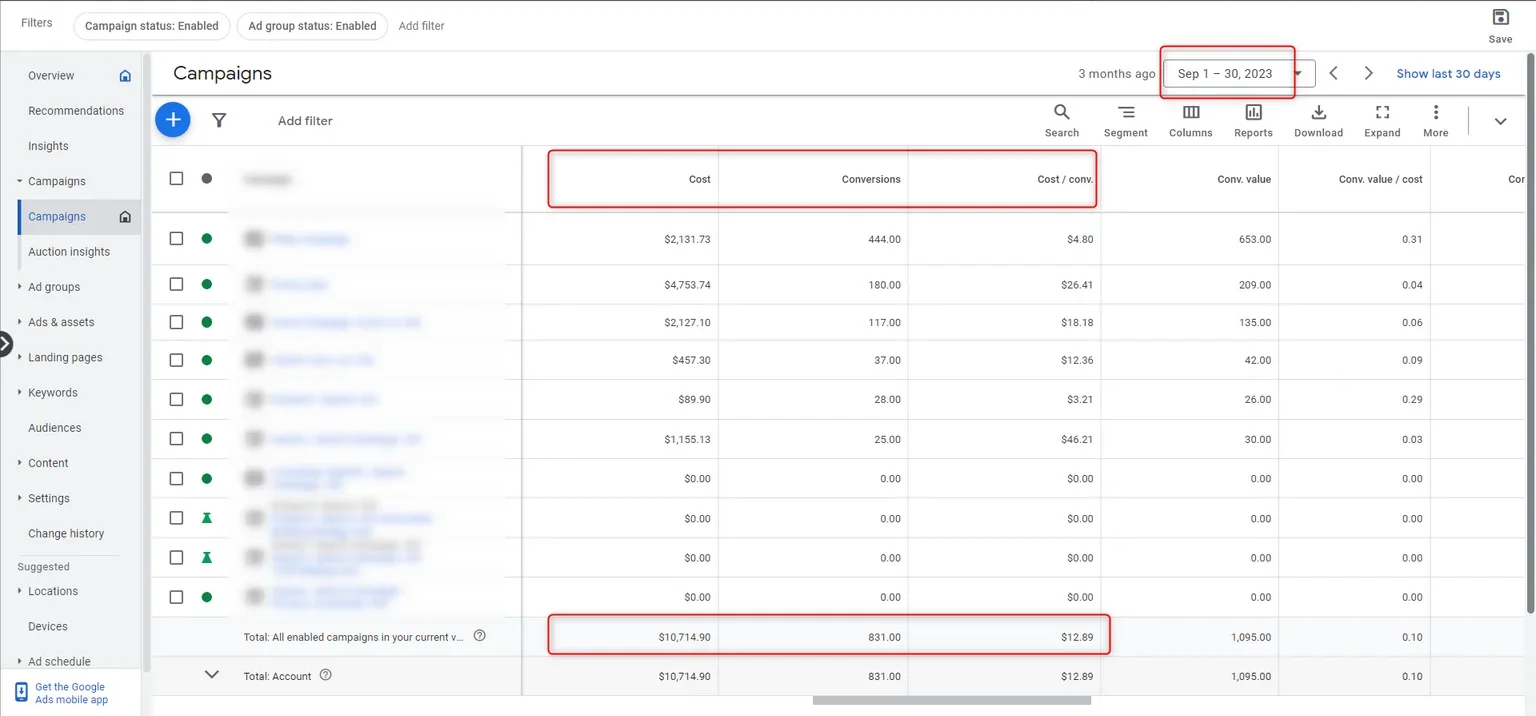This screenshot has height=716, width=1536.
Task: Expand the Total: Account row chevron
Action: pyautogui.click(x=211, y=675)
